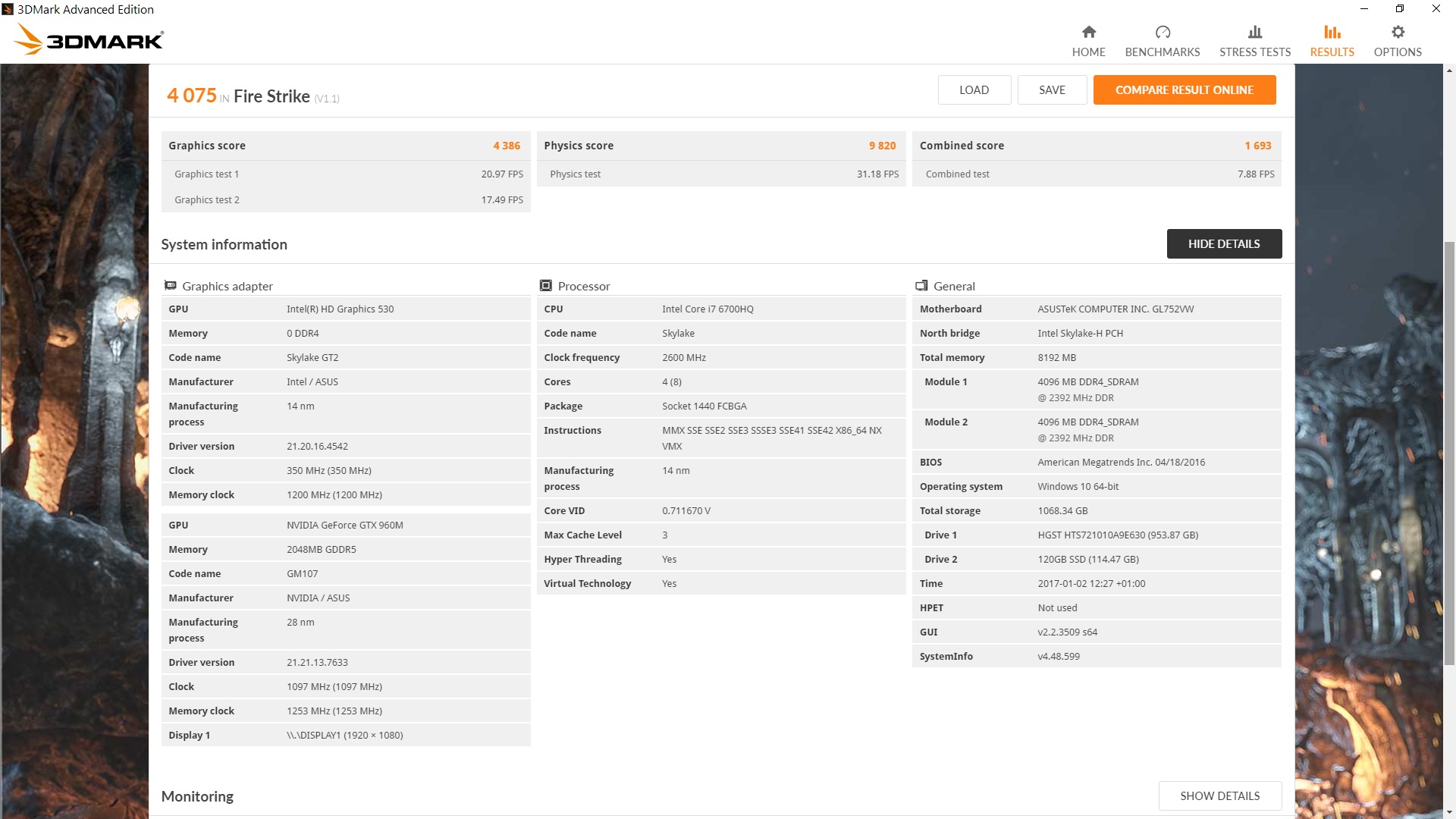Click the Drive 2 120GB SSD value

(1088, 559)
